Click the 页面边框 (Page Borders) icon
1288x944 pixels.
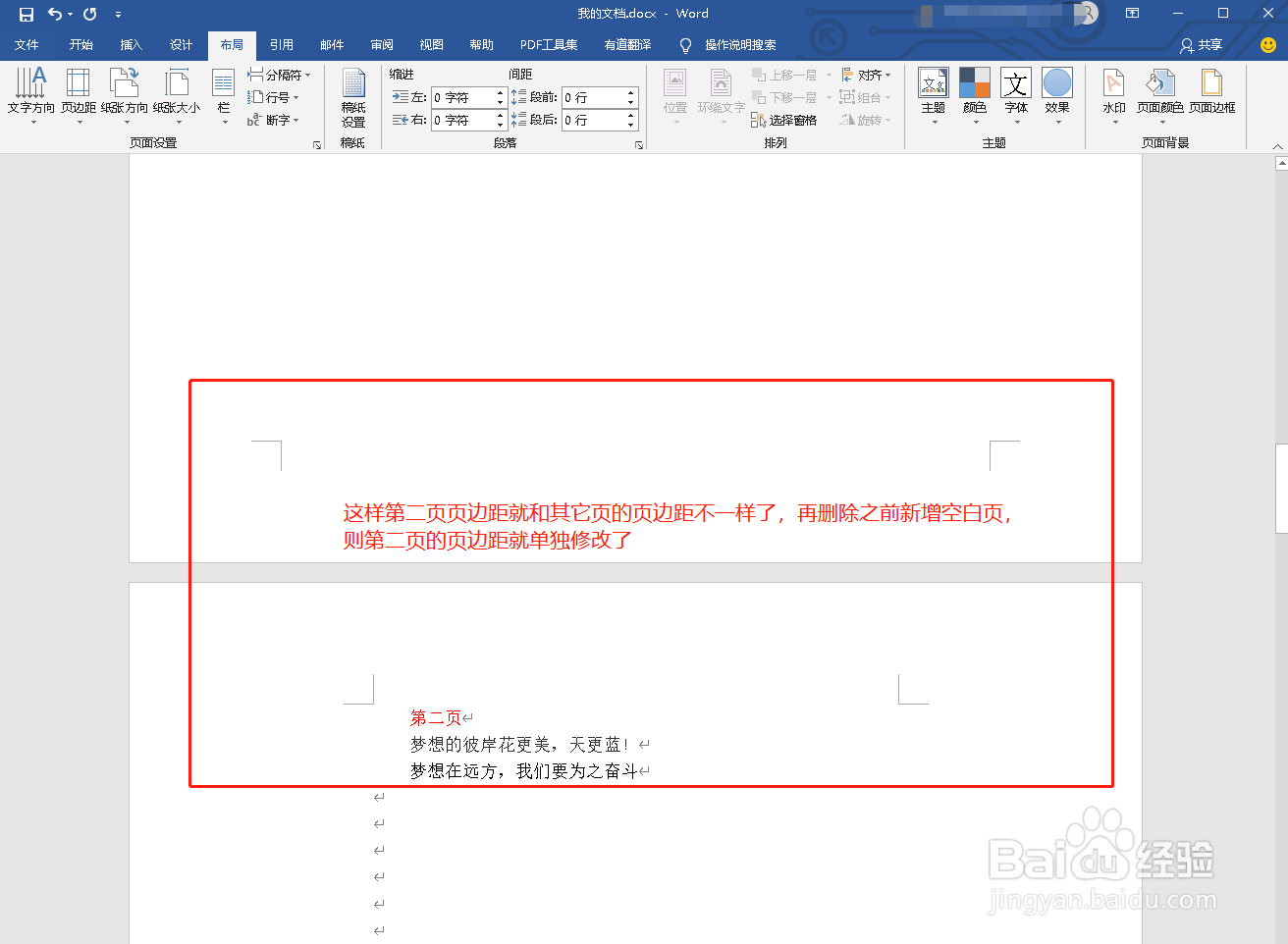[1212, 96]
